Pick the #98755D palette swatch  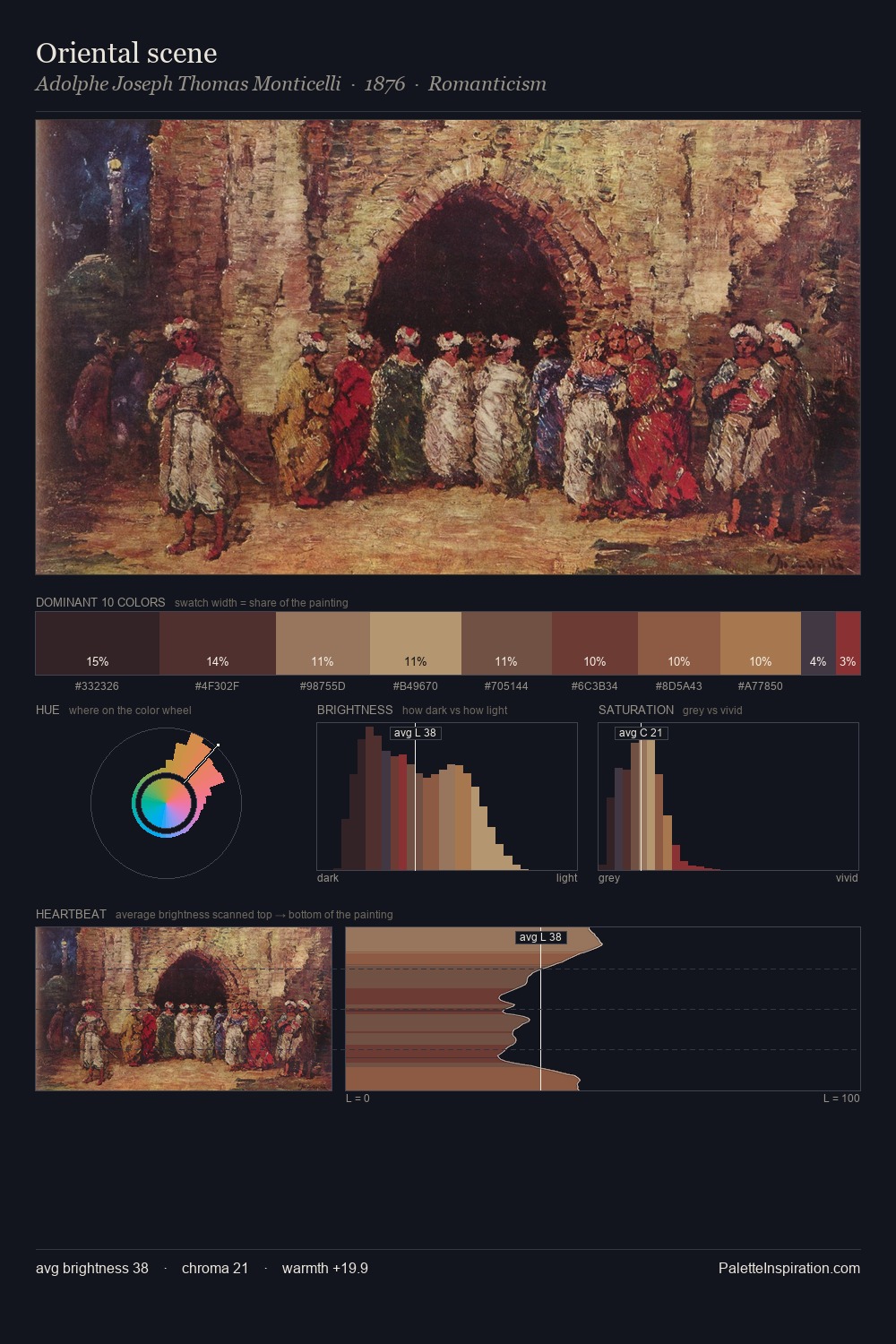[x=323, y=643]
